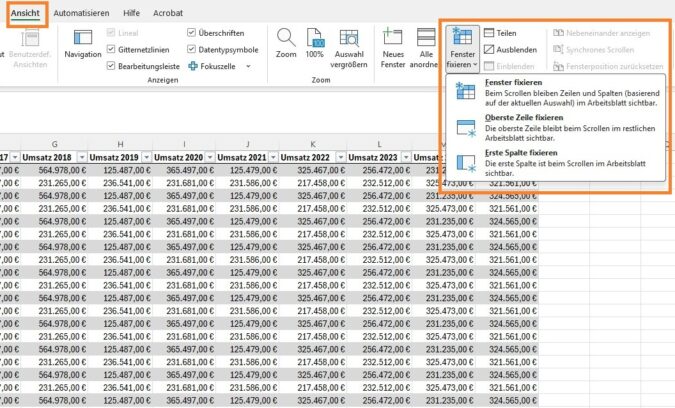Viewport: 675px width, 408px height.
Task: Select column header H
Action: 120,144
